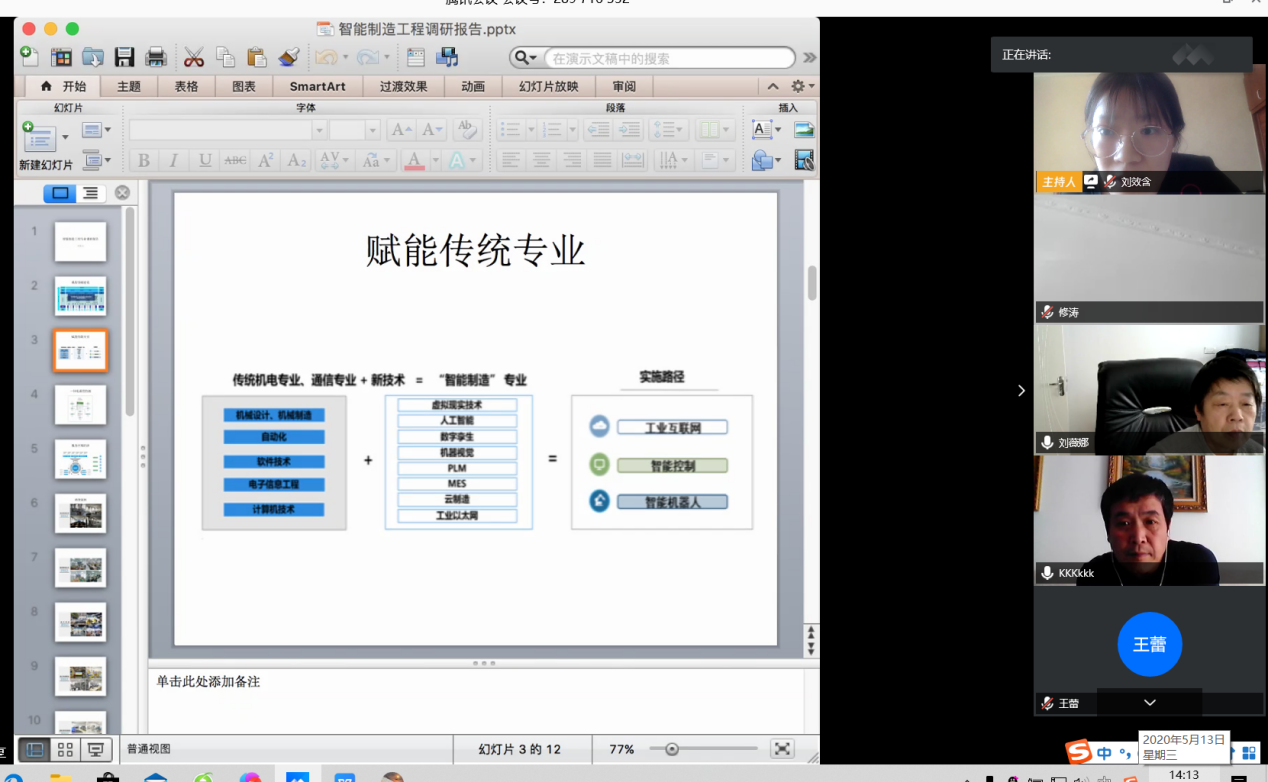Click the 王蕾 avatar circle
1268x782 pixels.
tap(1149, 644)
